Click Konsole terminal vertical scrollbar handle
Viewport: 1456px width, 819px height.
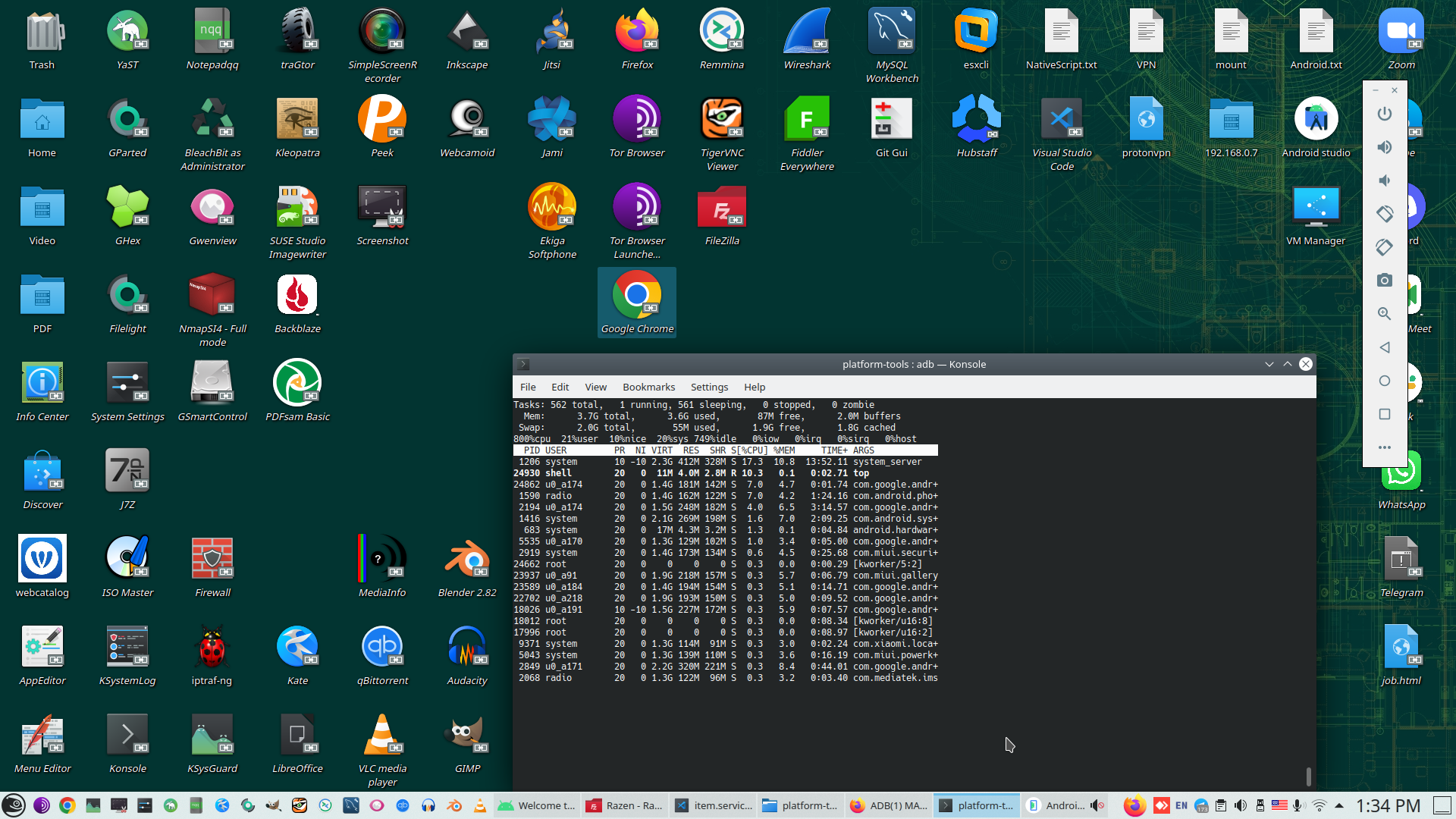point(1308,777)
